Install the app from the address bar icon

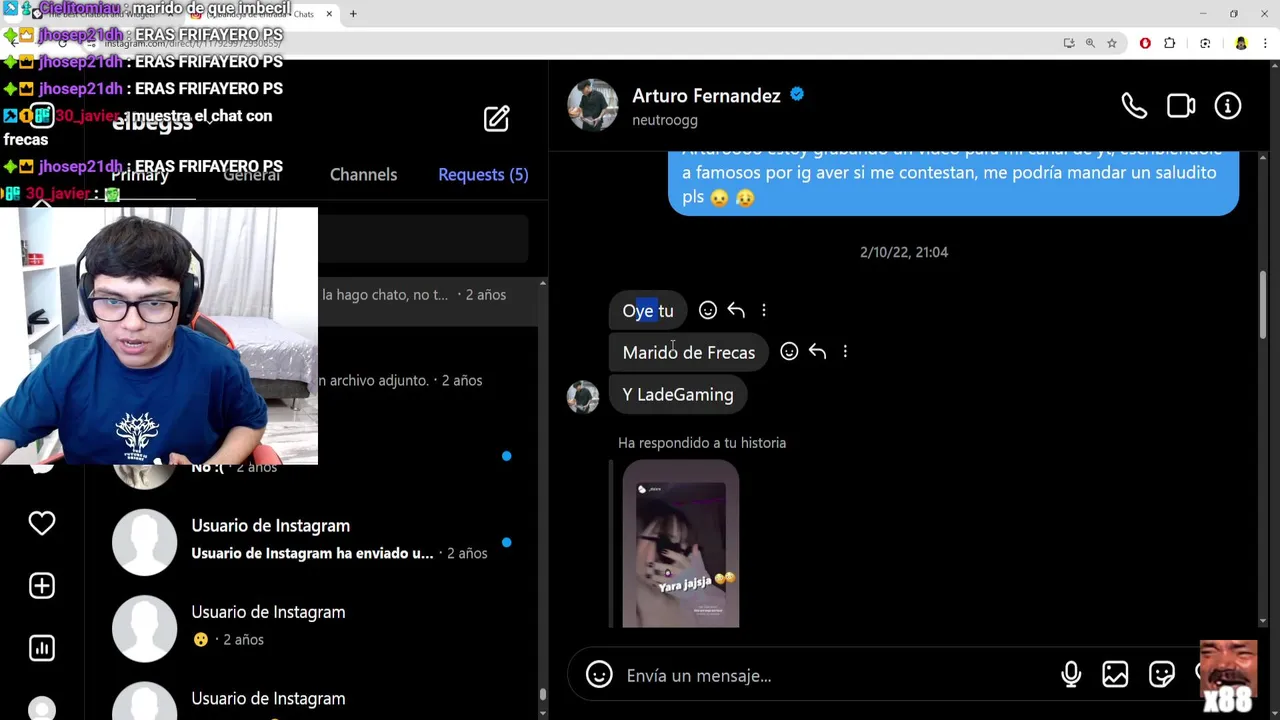click(x=1069, y=43)
